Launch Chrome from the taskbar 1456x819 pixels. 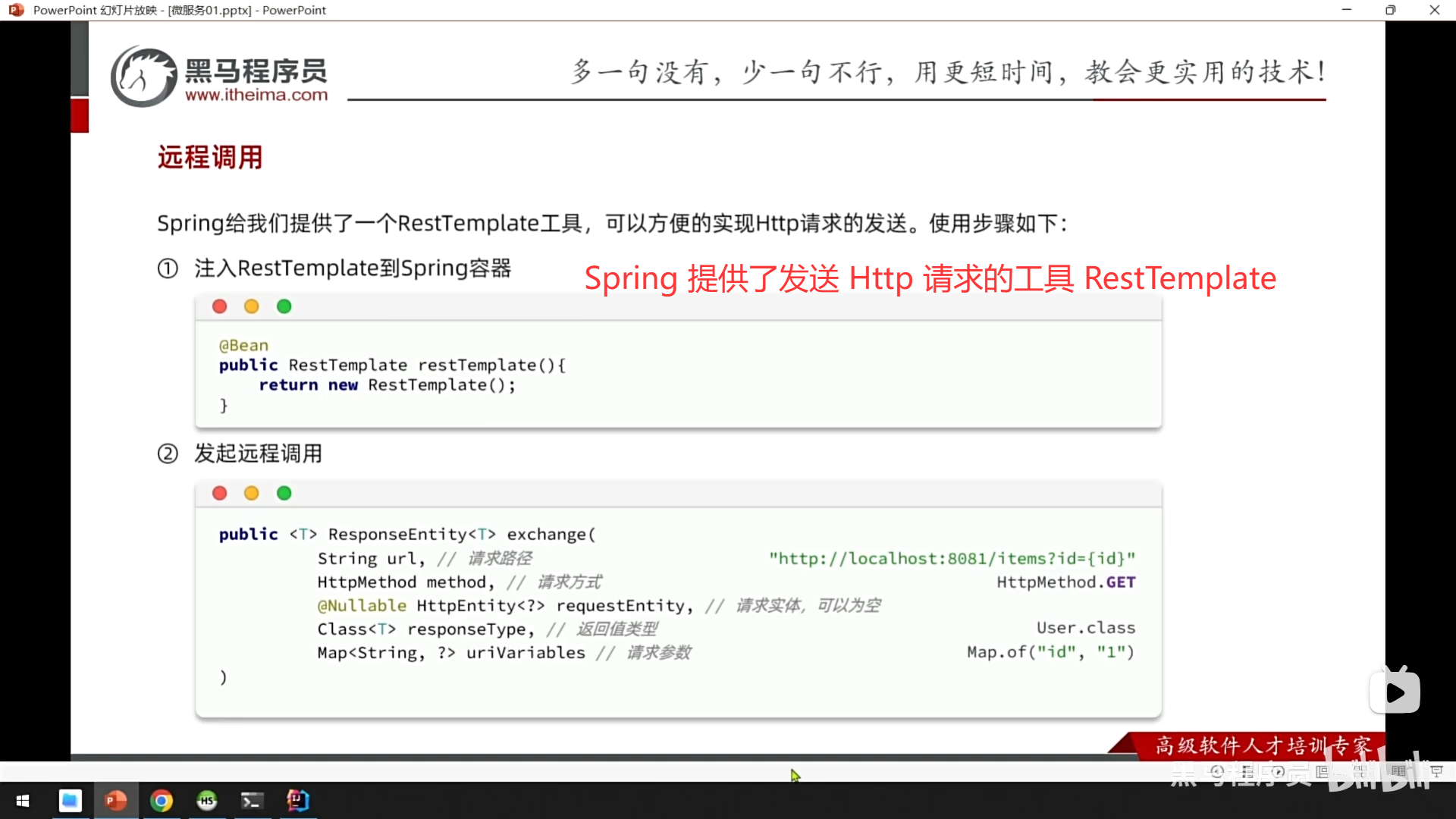tap(161, 801)
